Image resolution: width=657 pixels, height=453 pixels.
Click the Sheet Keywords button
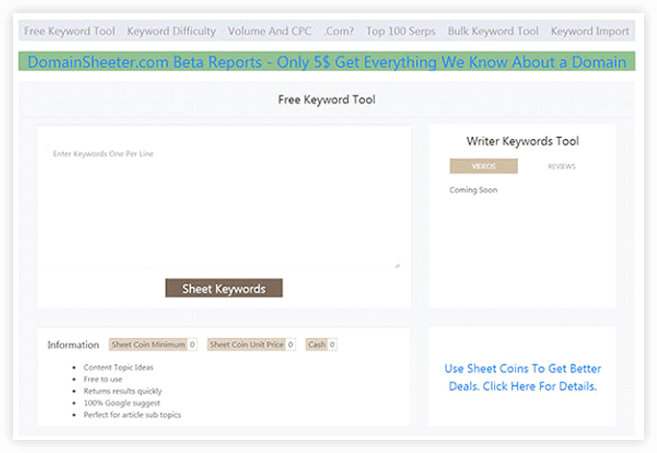tap(224, 288)
